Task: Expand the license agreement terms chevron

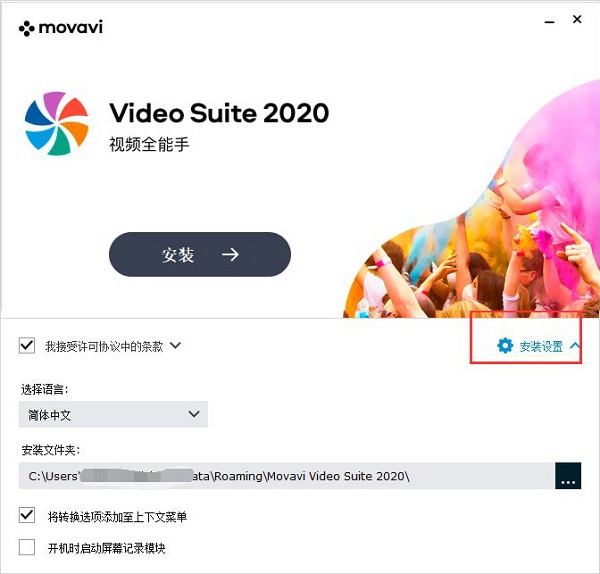Action: 175,346
